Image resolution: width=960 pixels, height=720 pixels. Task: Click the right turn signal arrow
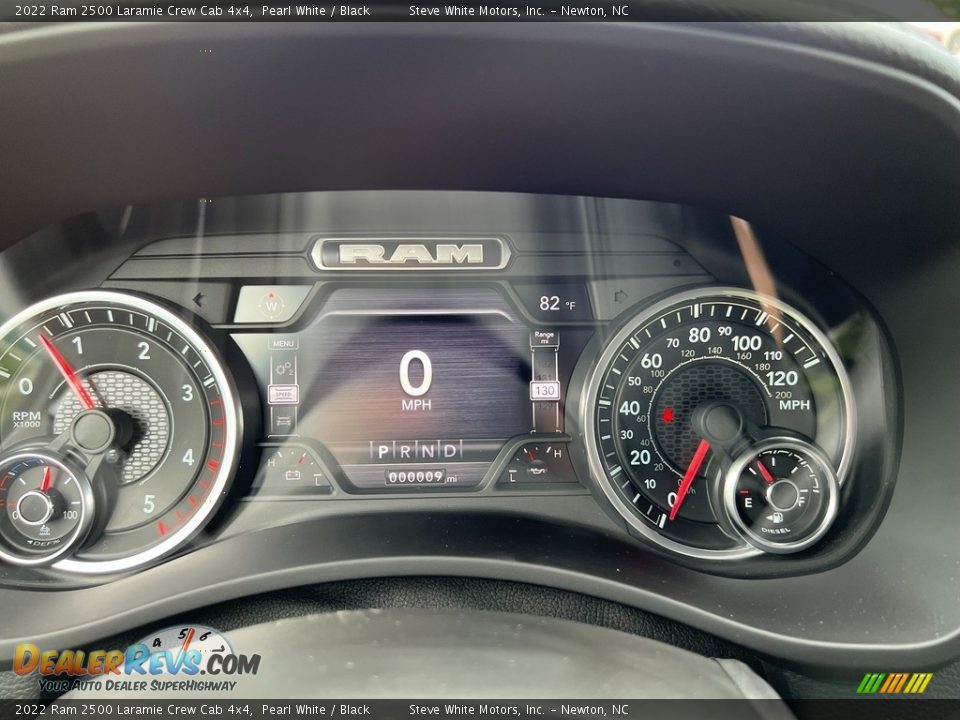[621, 296]
